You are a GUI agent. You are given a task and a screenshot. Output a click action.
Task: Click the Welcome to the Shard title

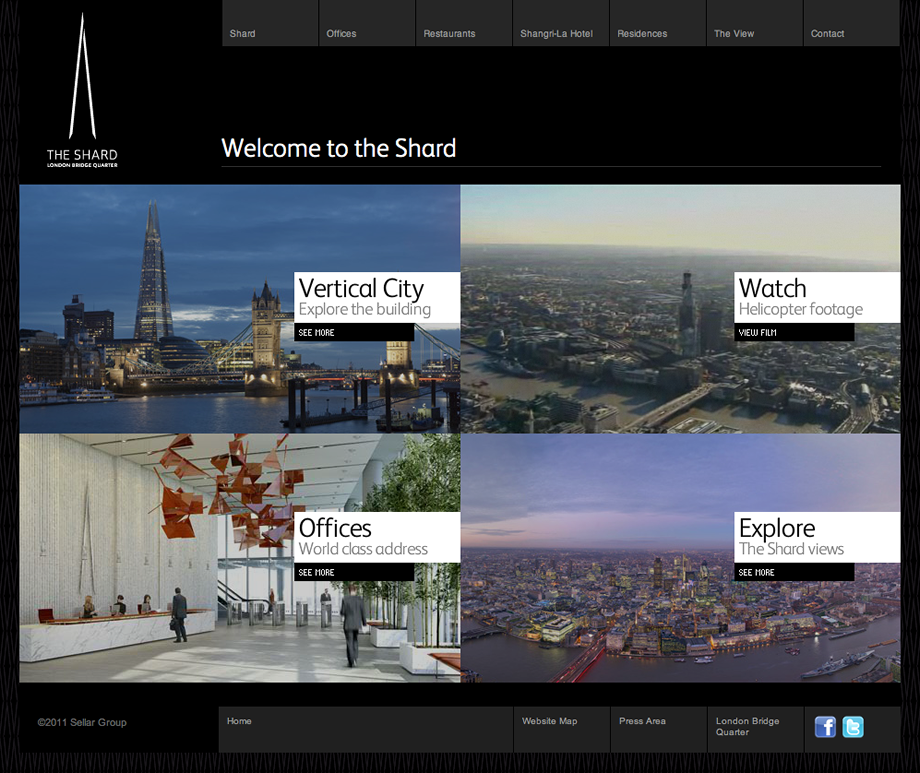[x=339, y=148]
